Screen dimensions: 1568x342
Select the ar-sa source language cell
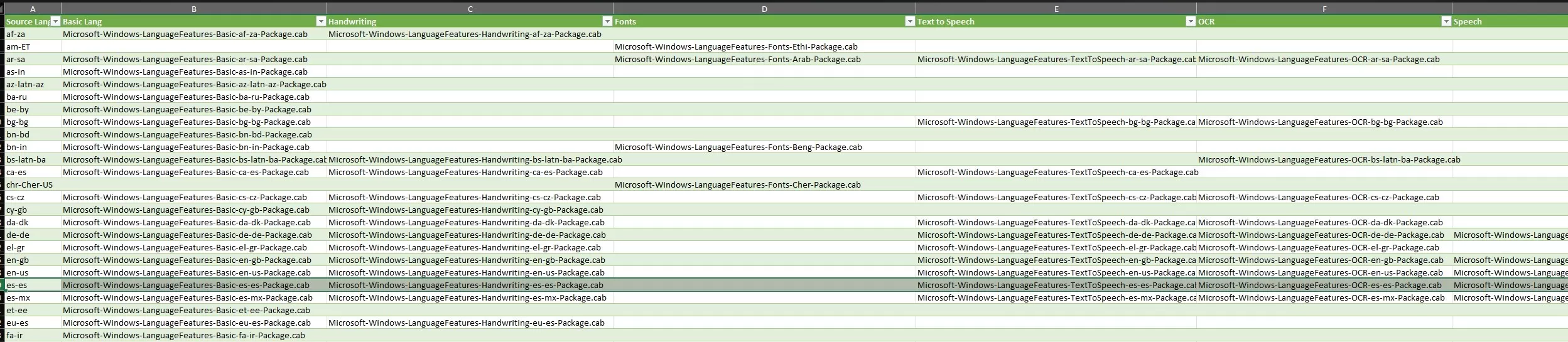tap(33, 59)
